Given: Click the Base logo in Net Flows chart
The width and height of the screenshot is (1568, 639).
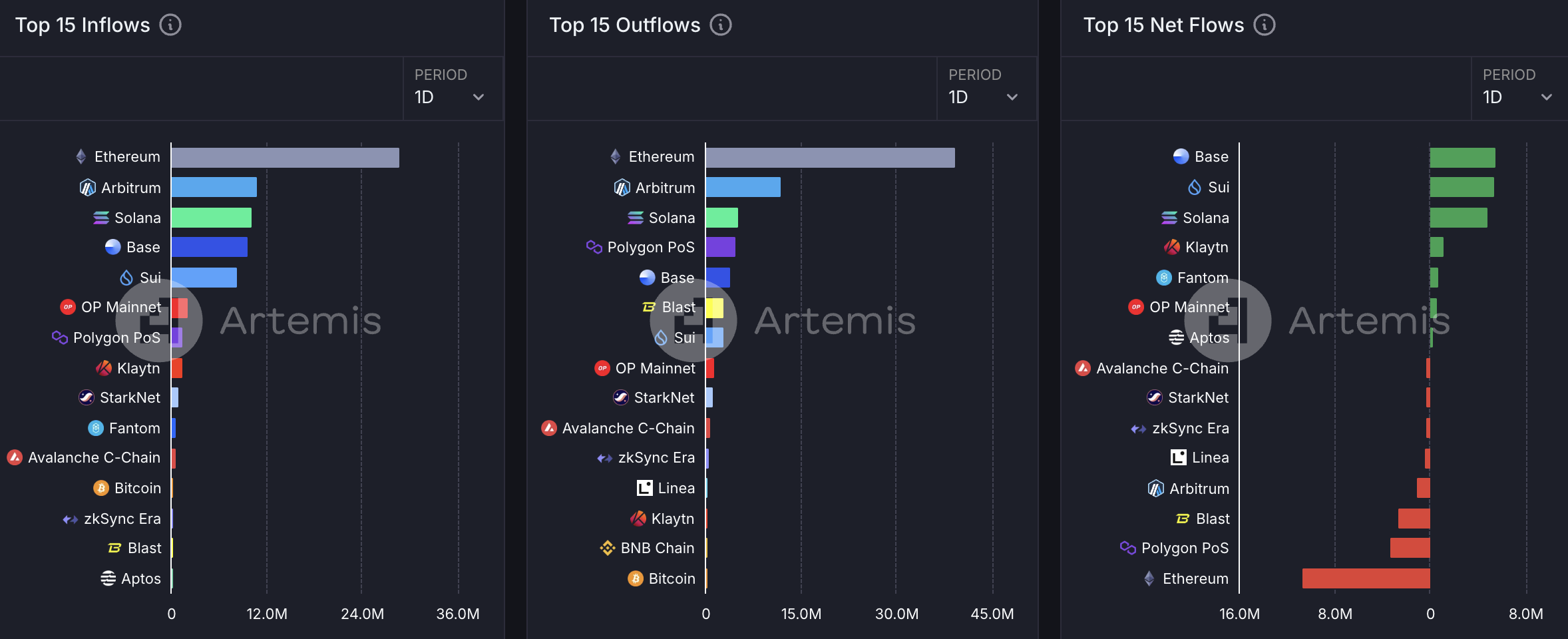Looking at the screenshot, I should (x=1181, y=156).
